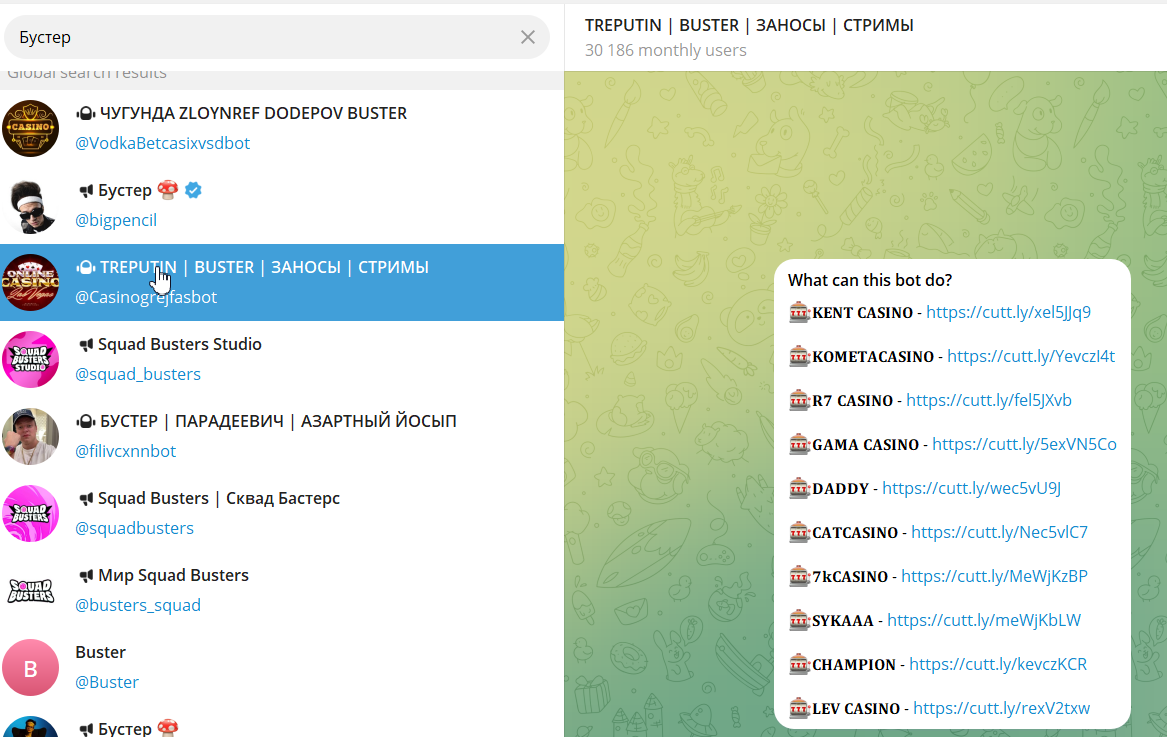Click What can this bot do? heading
This screenshot has height=737, width=1167.
point(870,280)
